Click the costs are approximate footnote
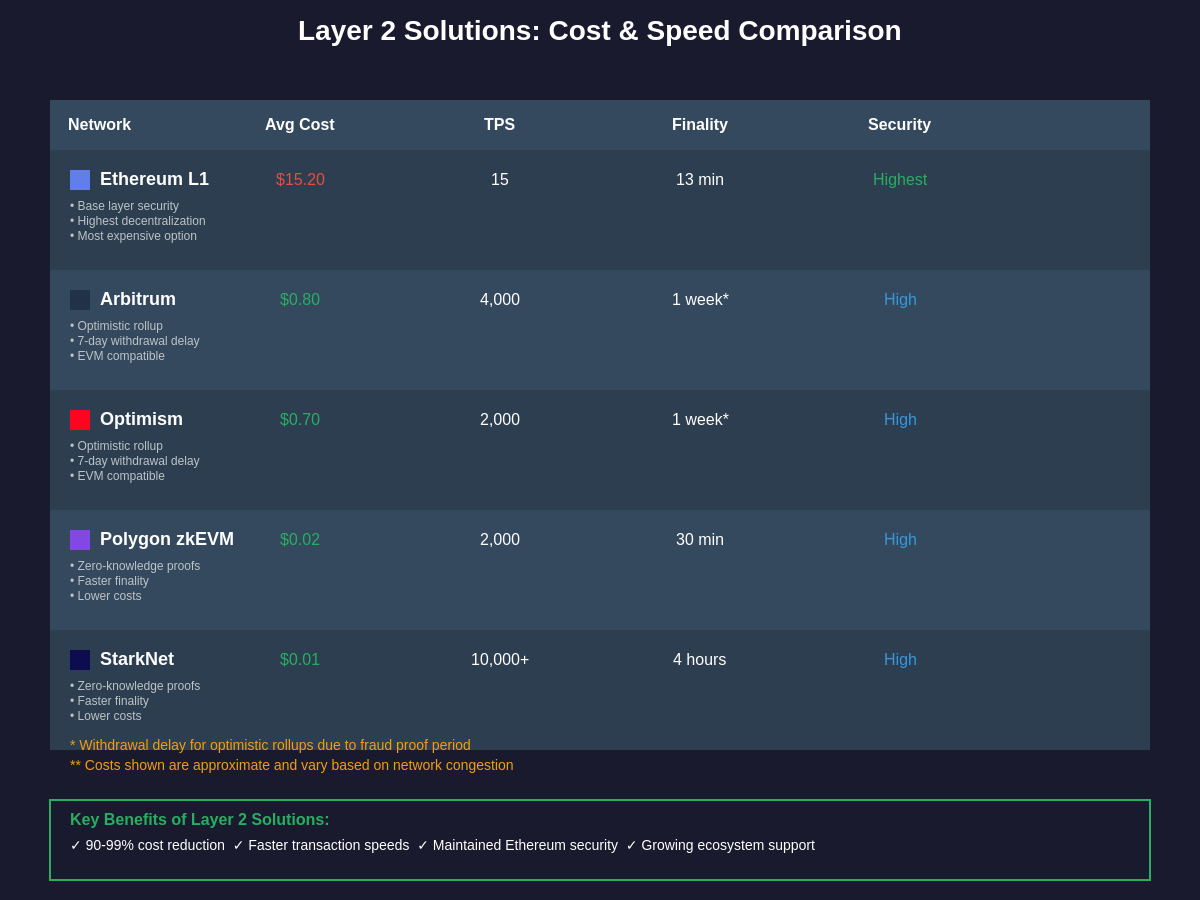The image size is (1200, 900). pyautogui.click(x=292, y=765)
